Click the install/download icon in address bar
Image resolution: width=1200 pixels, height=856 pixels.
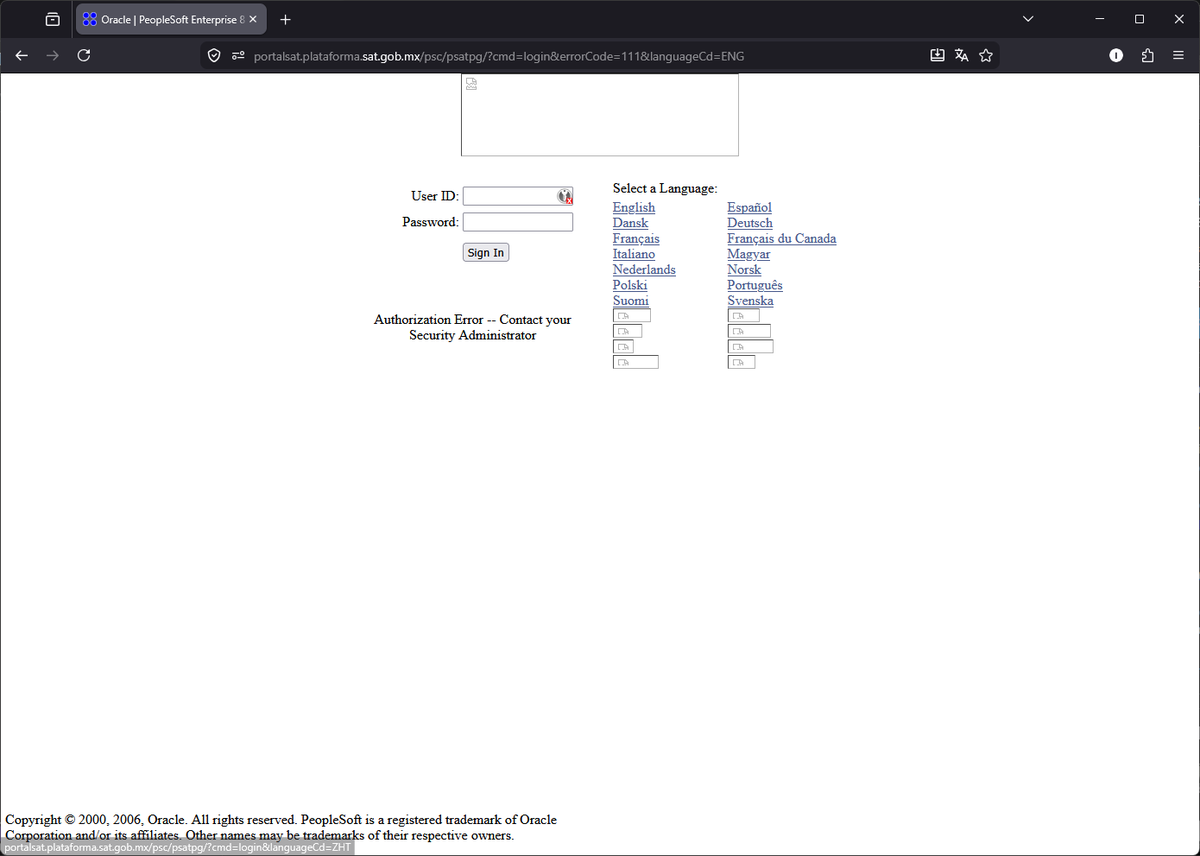(x=937, y=56)
